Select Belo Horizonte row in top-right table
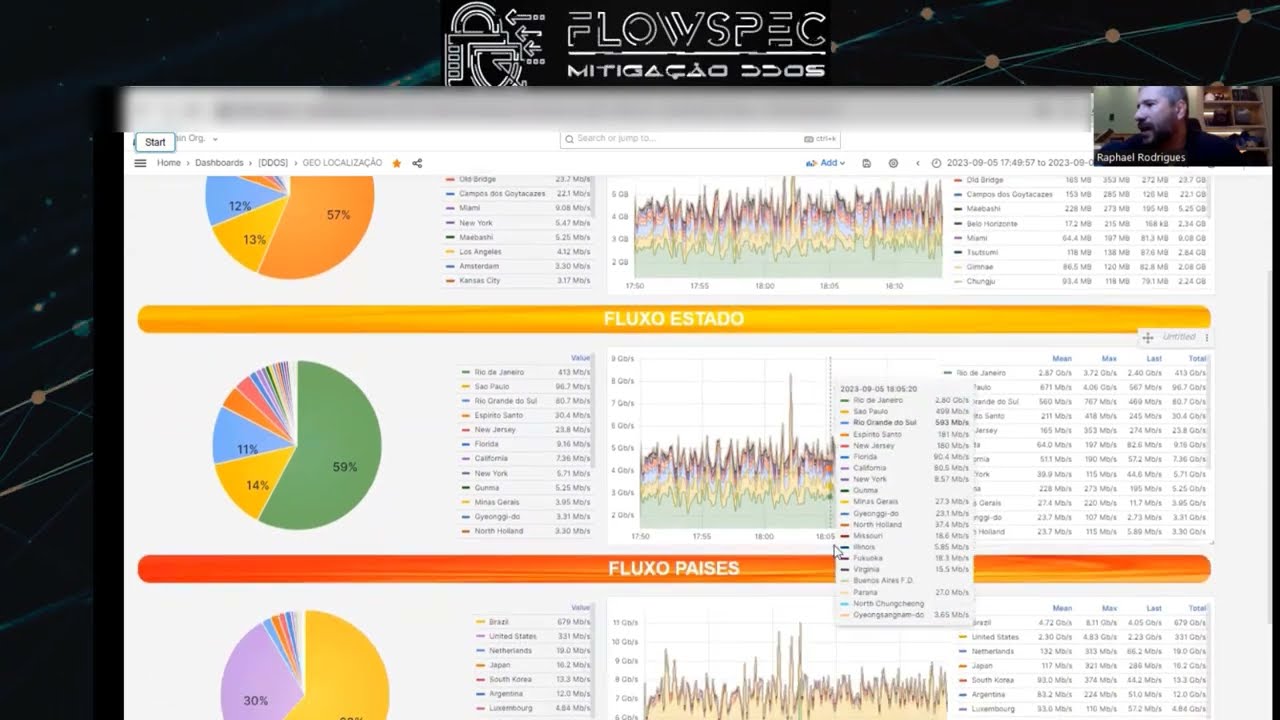 (x=1080, y=223)
